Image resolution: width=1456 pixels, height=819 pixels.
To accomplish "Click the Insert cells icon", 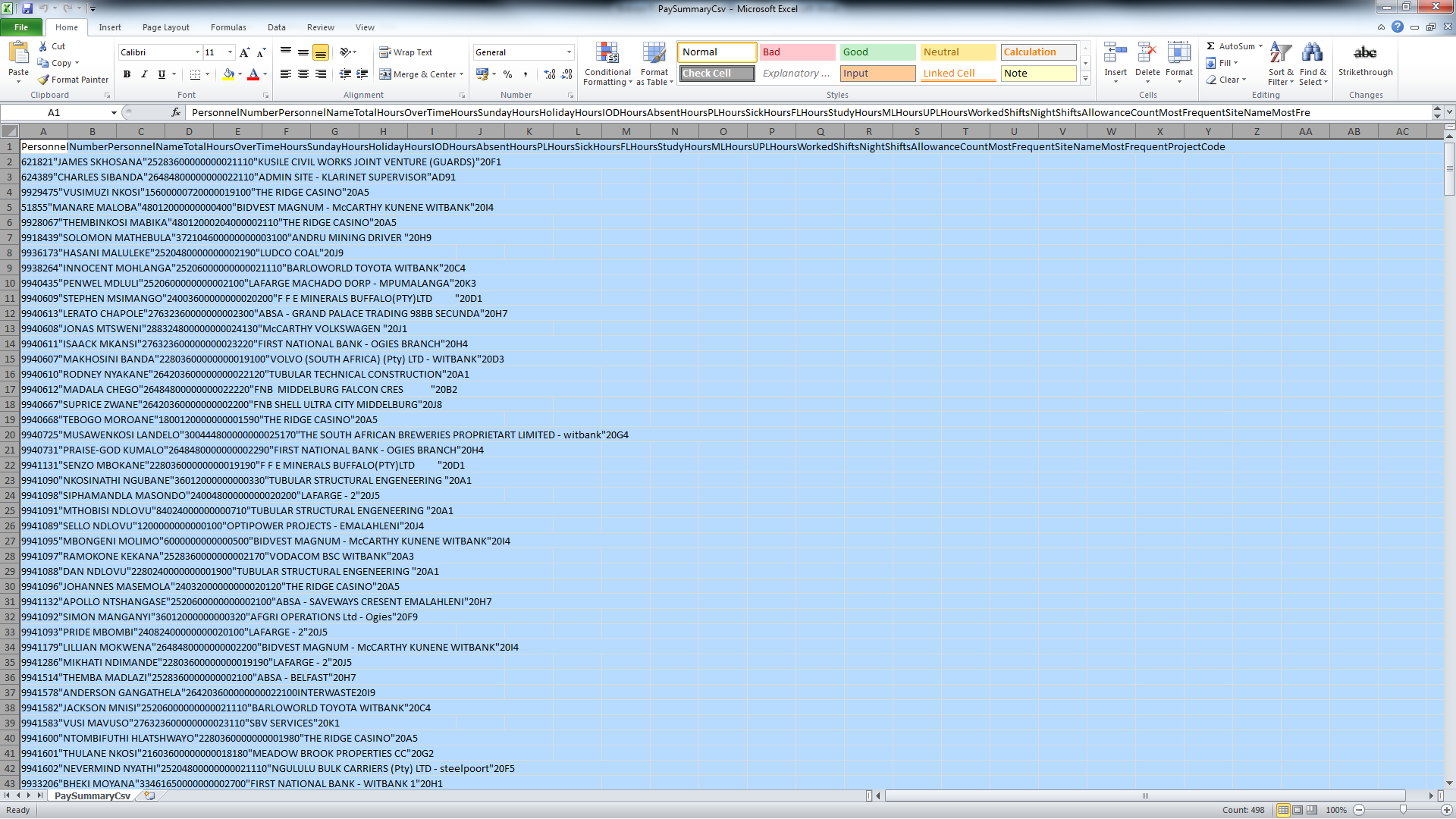I will point(1115,52).
